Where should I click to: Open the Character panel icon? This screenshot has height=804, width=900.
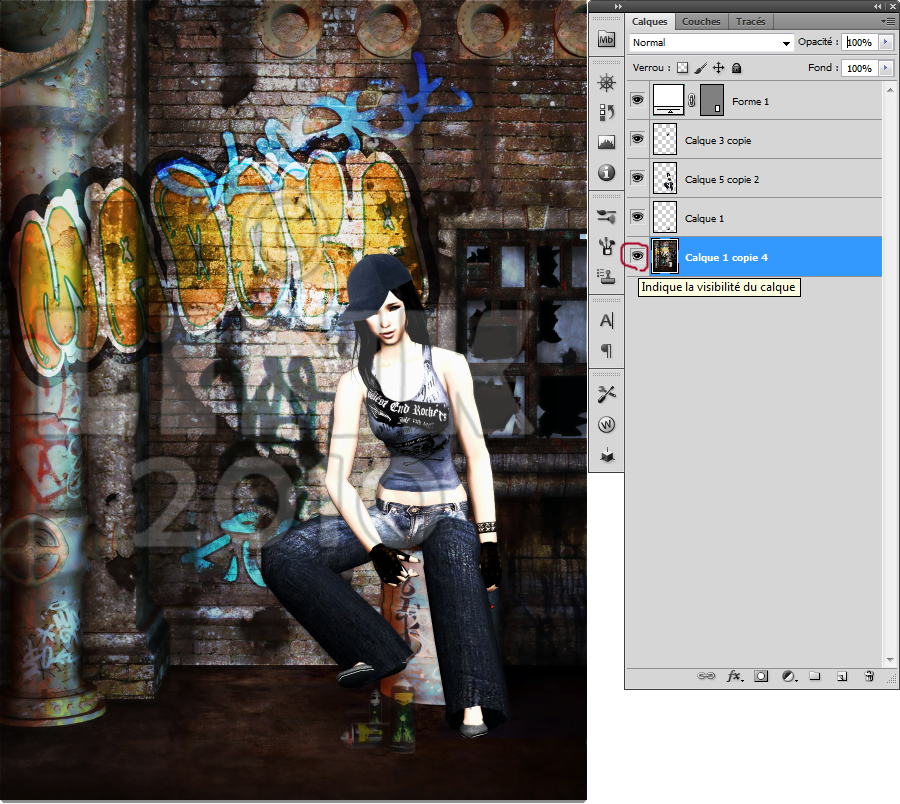pos(606,321)
